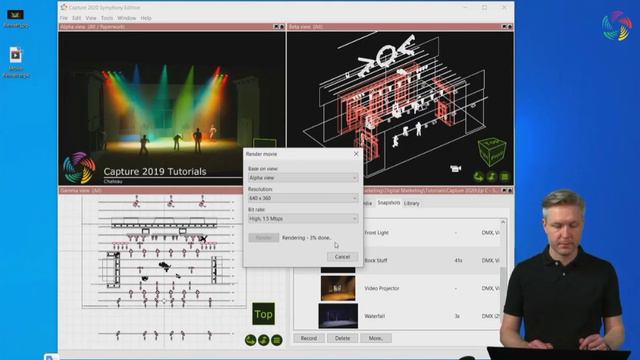
Task: Select the Waterfall snapshot row
Action: 397,316
